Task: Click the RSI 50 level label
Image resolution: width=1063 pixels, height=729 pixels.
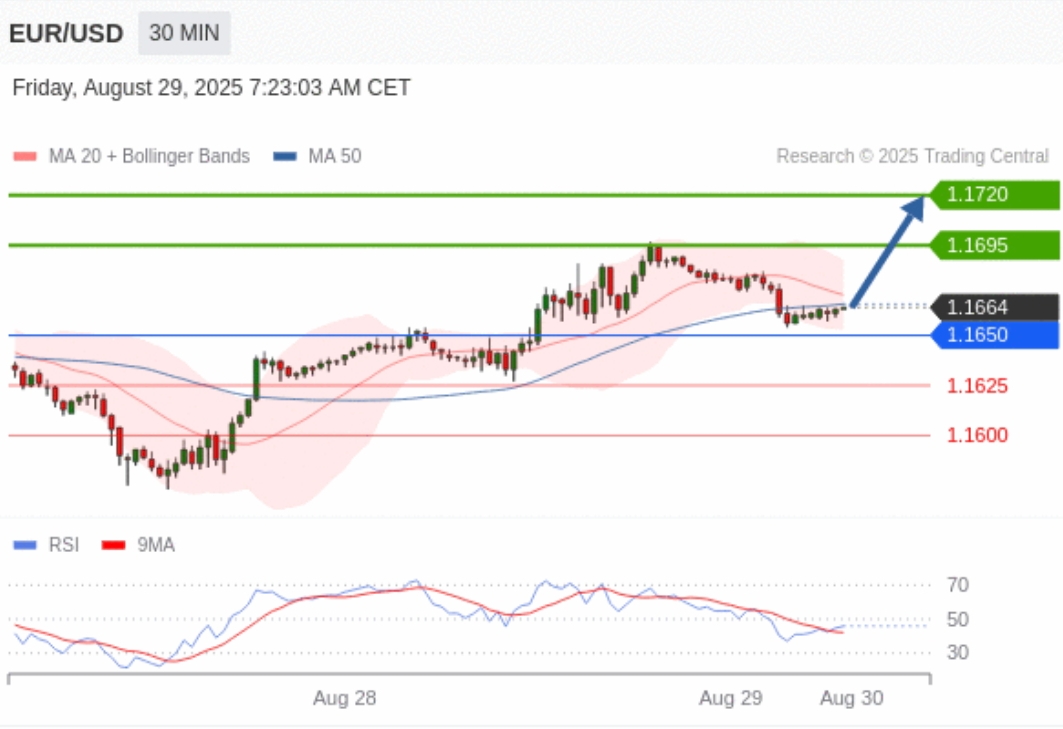Action: tap(957, 619)
